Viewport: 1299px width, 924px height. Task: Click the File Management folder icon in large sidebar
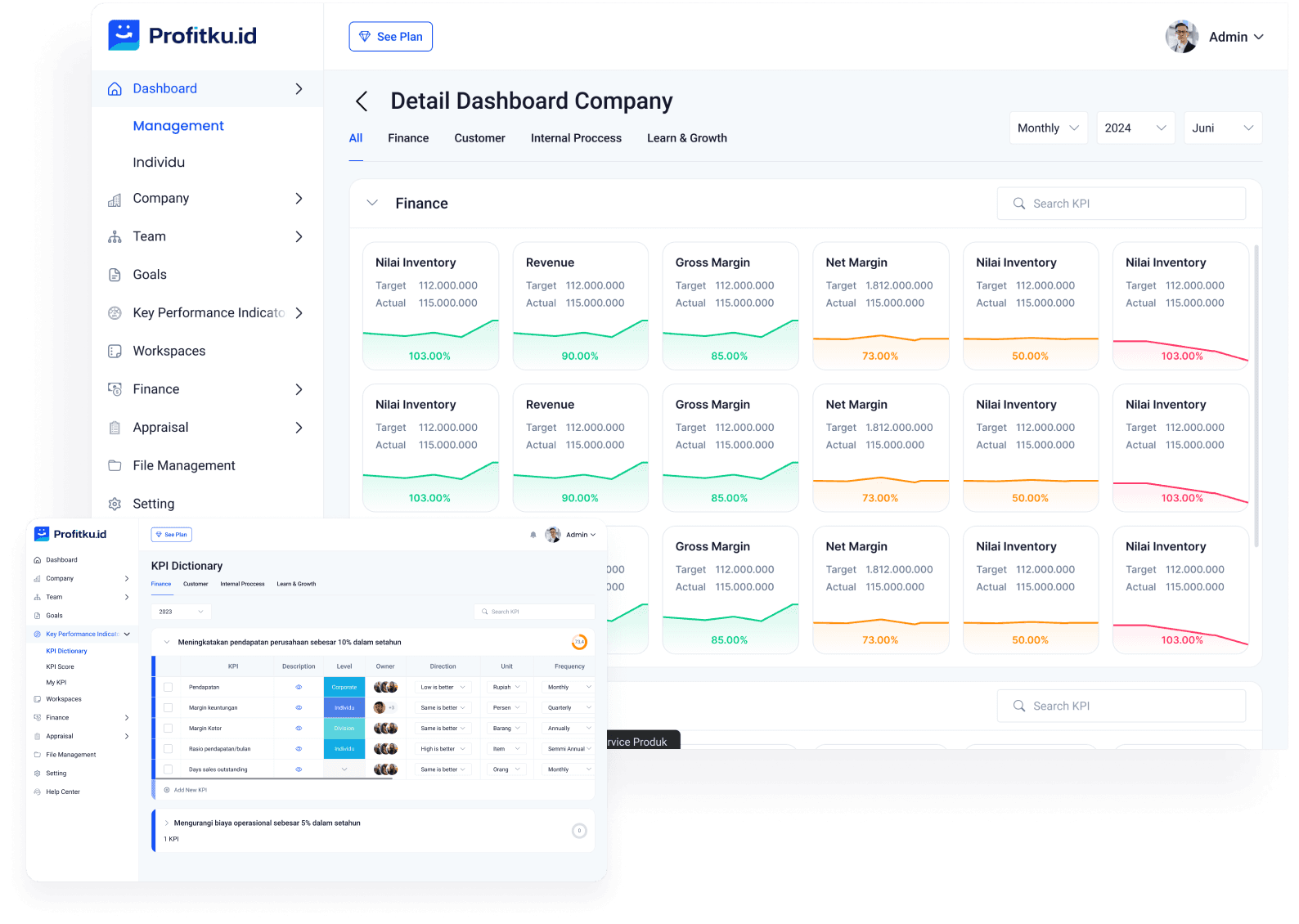[x=115, y=466]
